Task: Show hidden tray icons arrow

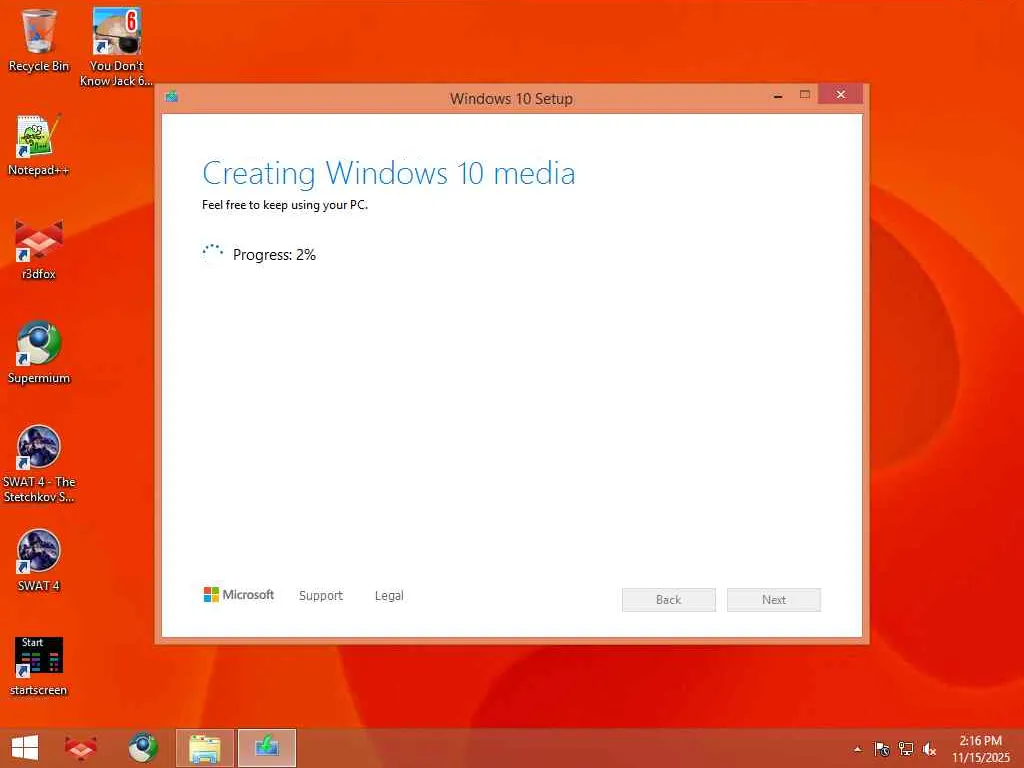Action: tap(858, 749)
